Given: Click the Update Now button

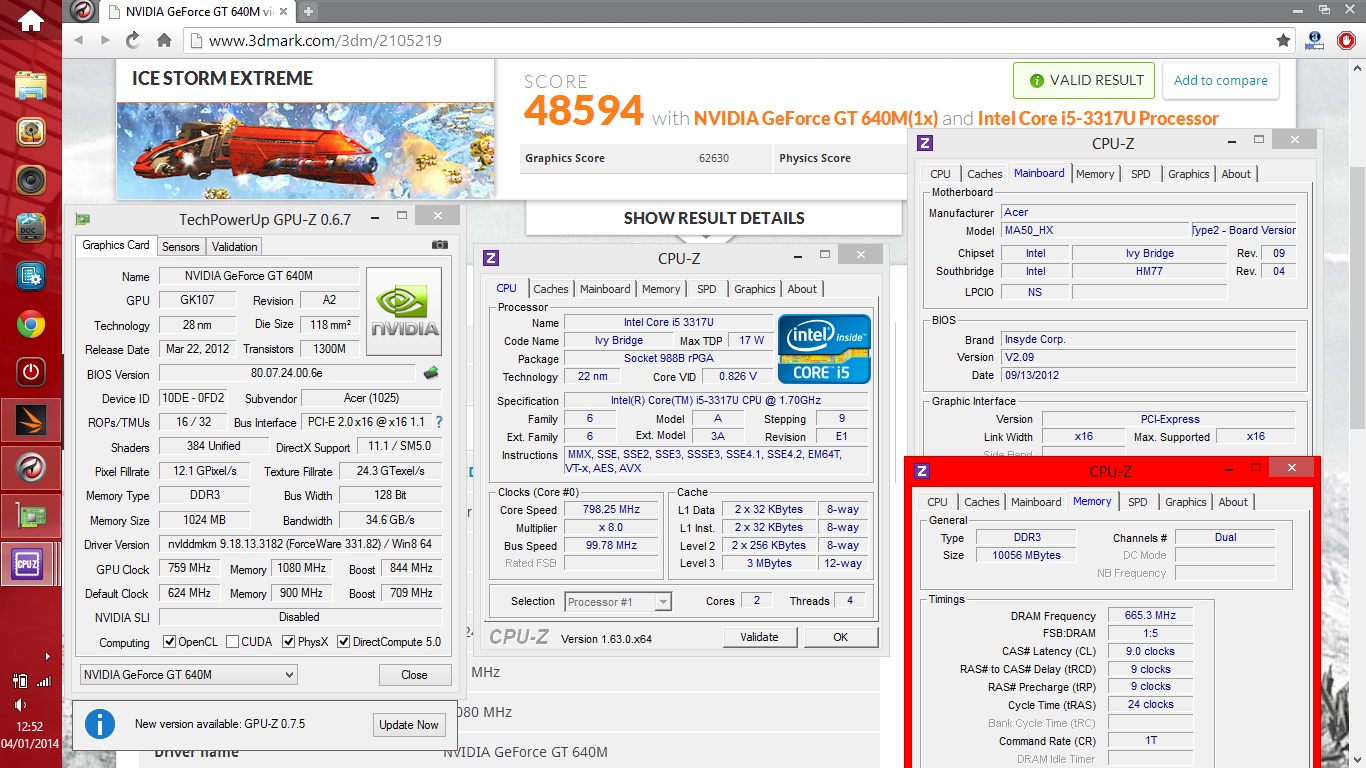Looking at the screenshot, I should (x=408, y=725).
